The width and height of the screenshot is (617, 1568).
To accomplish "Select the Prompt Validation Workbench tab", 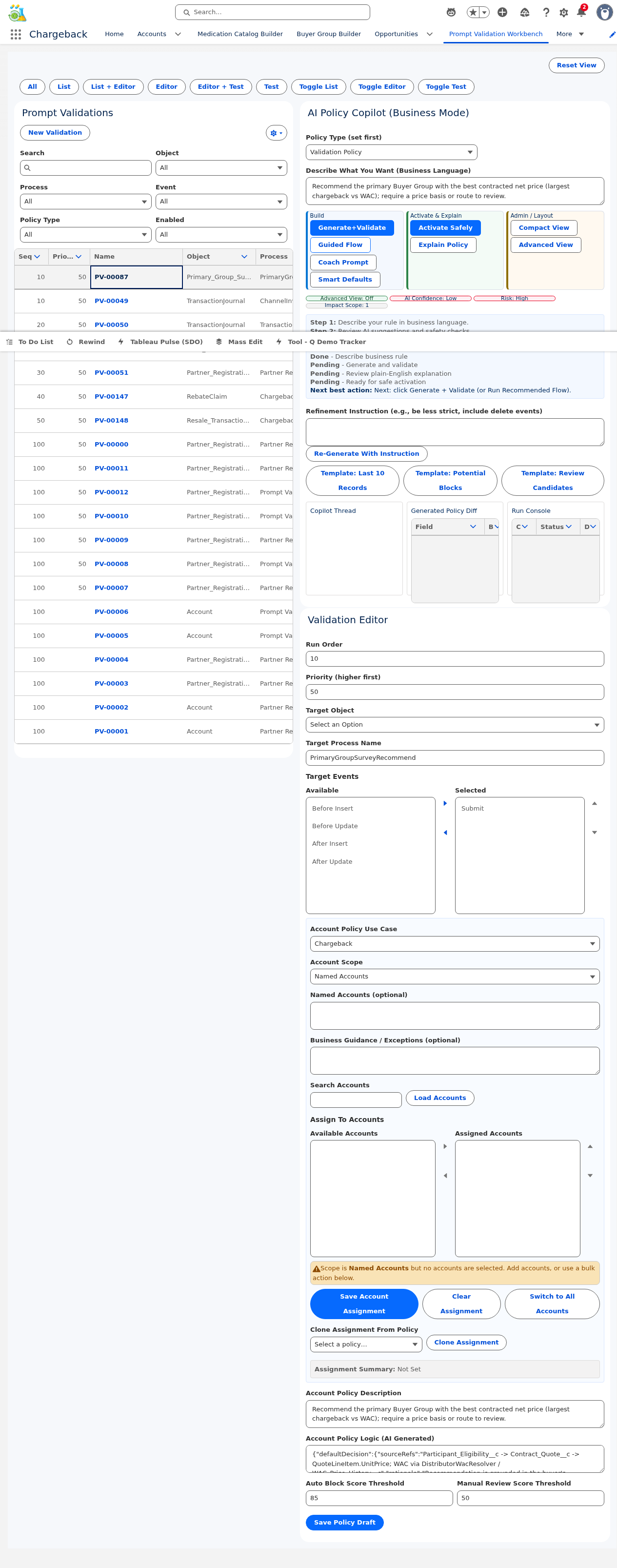I will 496,35.
